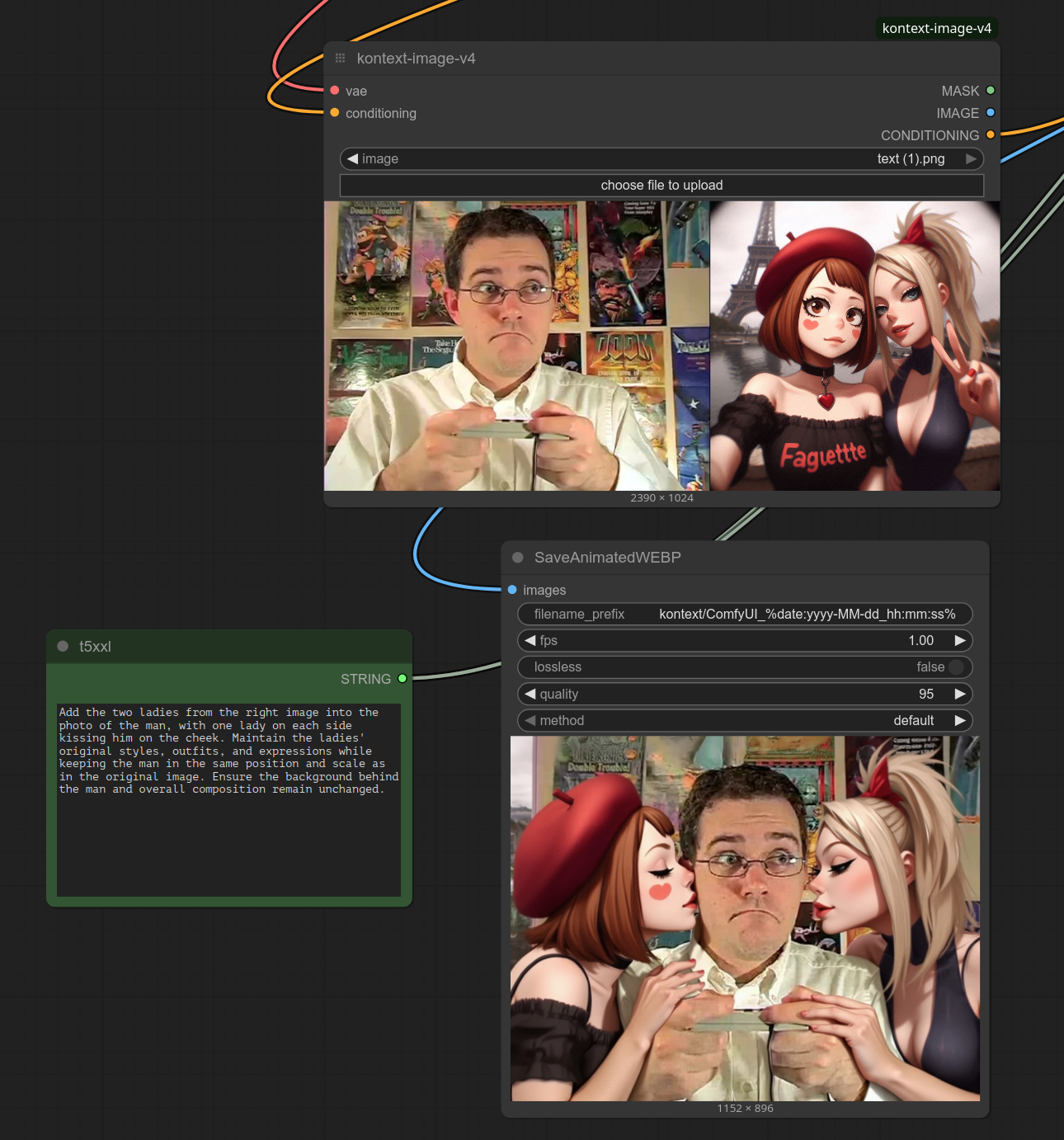Click the STRING output socket on t5xxl

[x=403, y=679]
